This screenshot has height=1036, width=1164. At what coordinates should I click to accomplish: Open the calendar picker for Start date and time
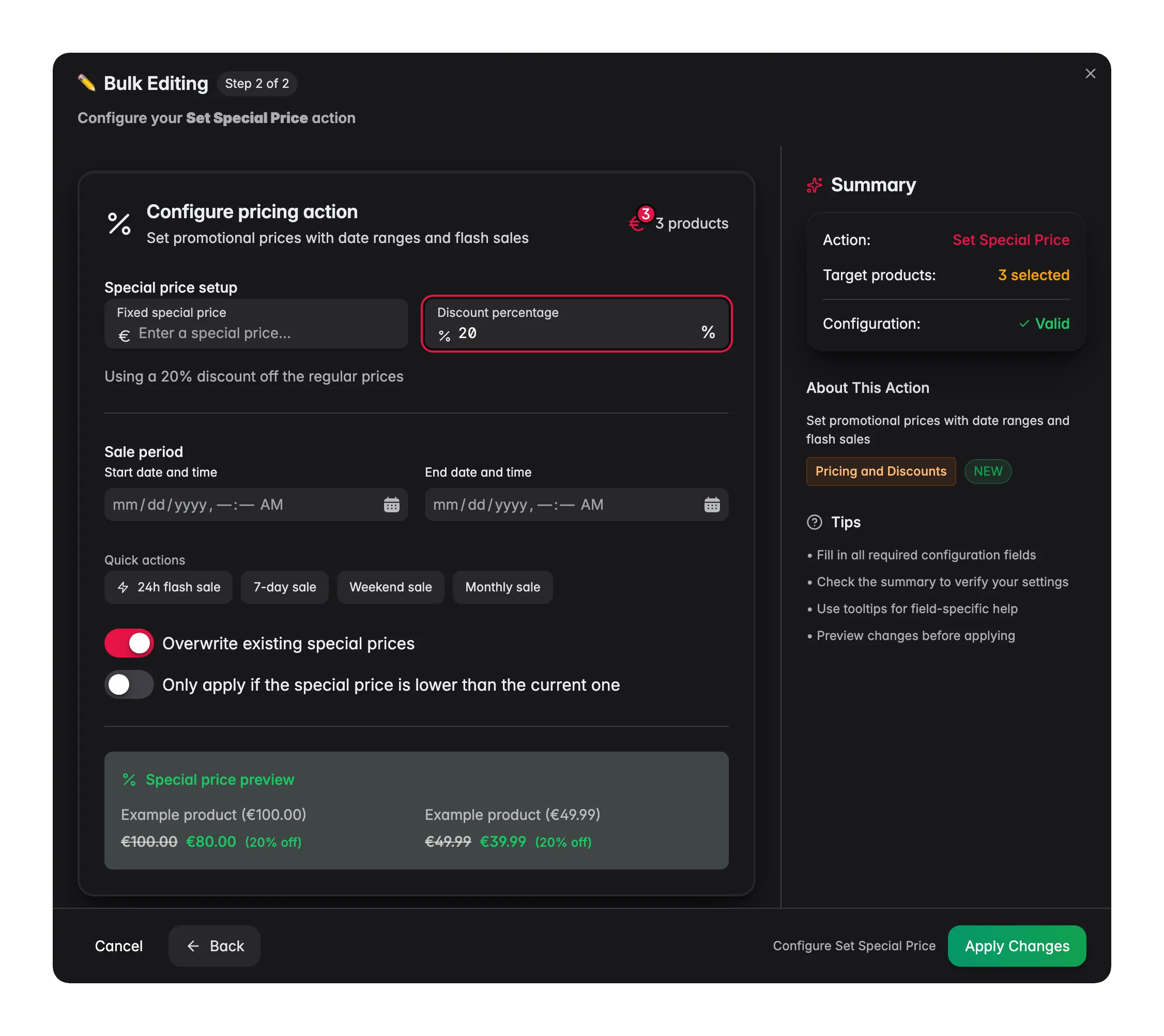coord(392,505)
